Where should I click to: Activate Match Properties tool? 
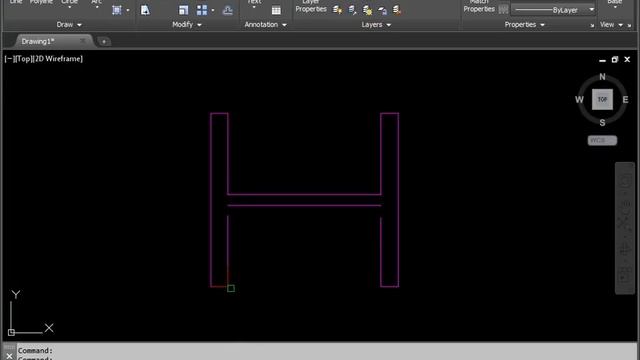click(479, 7)
